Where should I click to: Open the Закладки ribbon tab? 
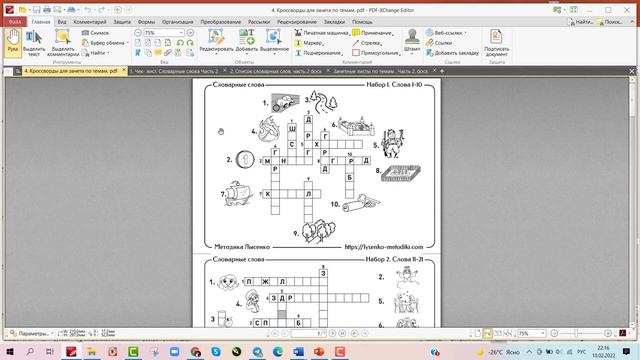334,22
